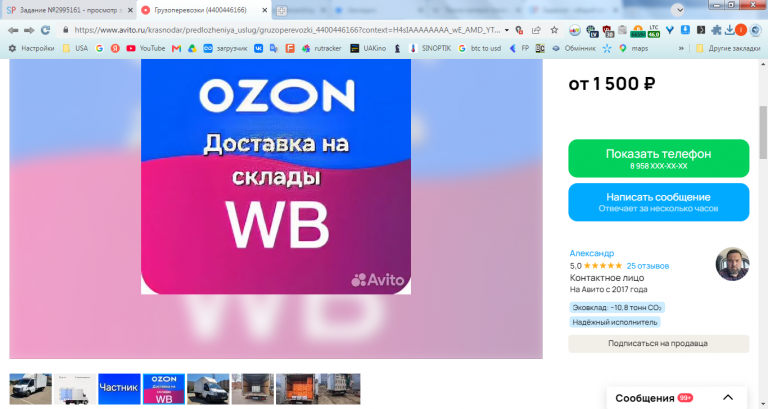Open the blue download extension icon
The height and width of the screenshot is (409, 768).
(685, 30)
